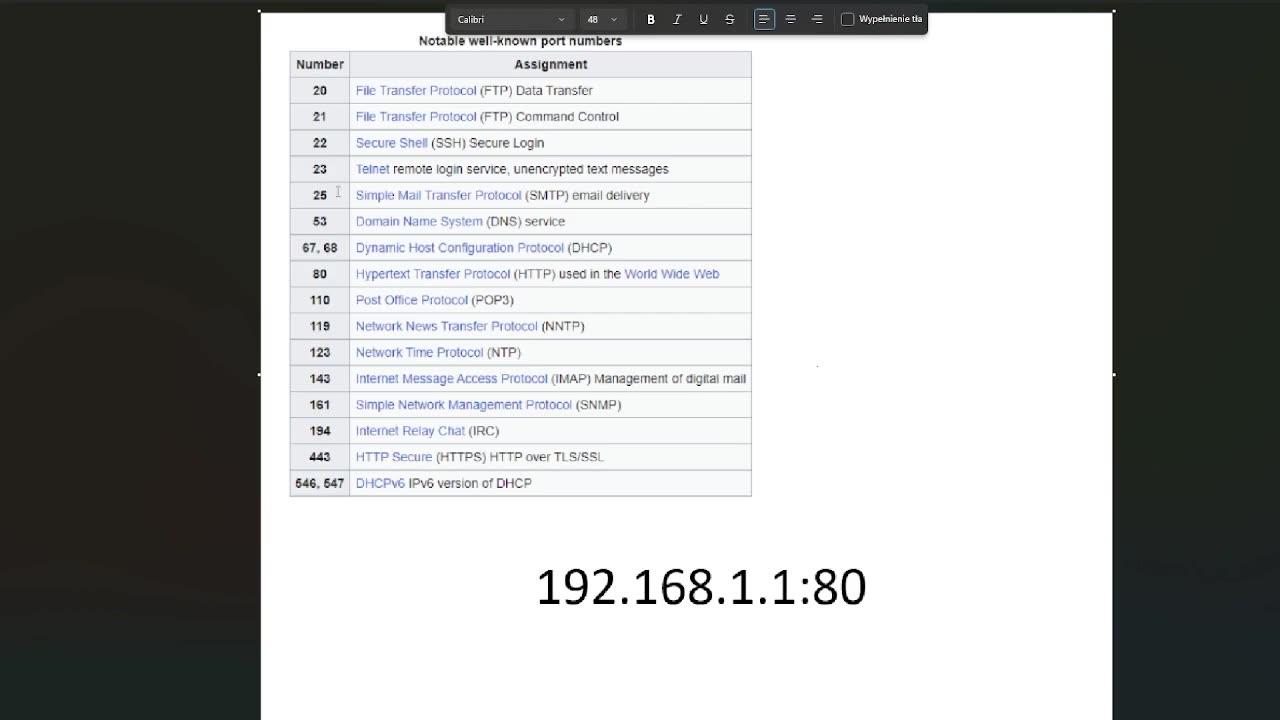Click the '546, 547' port cell
Image resolution: width=1280 pixels, height=720 pixels.
click(x=320, y=483)
